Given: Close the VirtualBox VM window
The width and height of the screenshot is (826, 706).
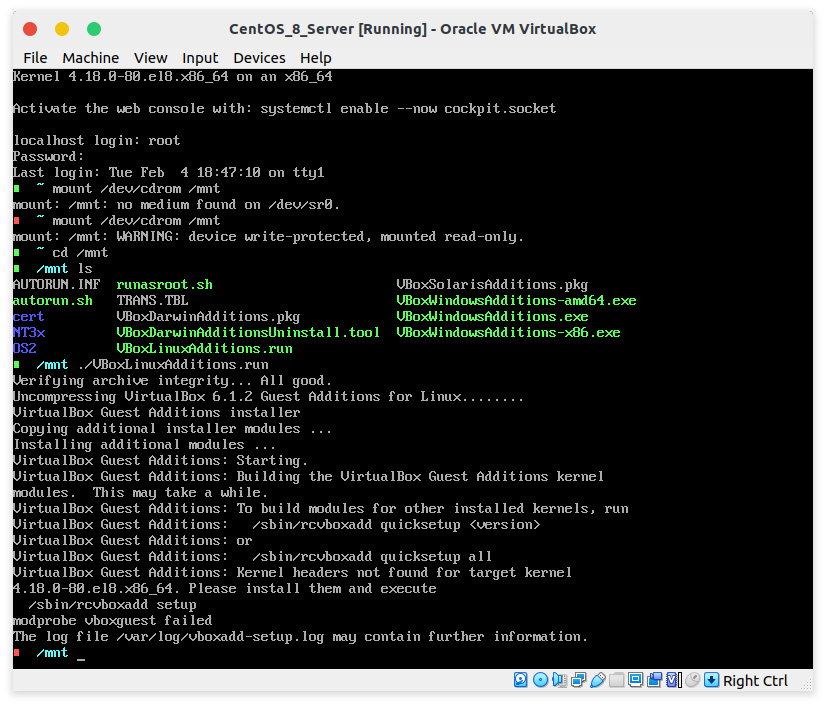Looking at the screenshot, I should click(30, 29).
